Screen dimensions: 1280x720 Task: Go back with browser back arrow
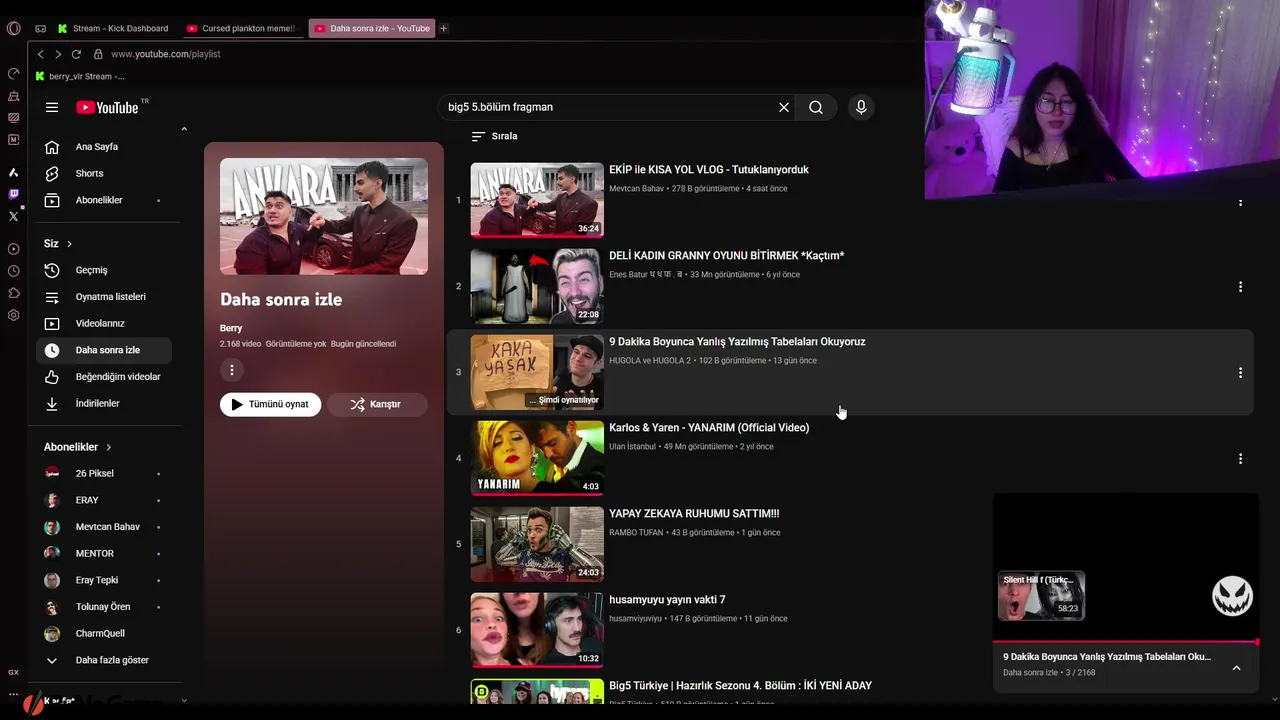(40, 54)
